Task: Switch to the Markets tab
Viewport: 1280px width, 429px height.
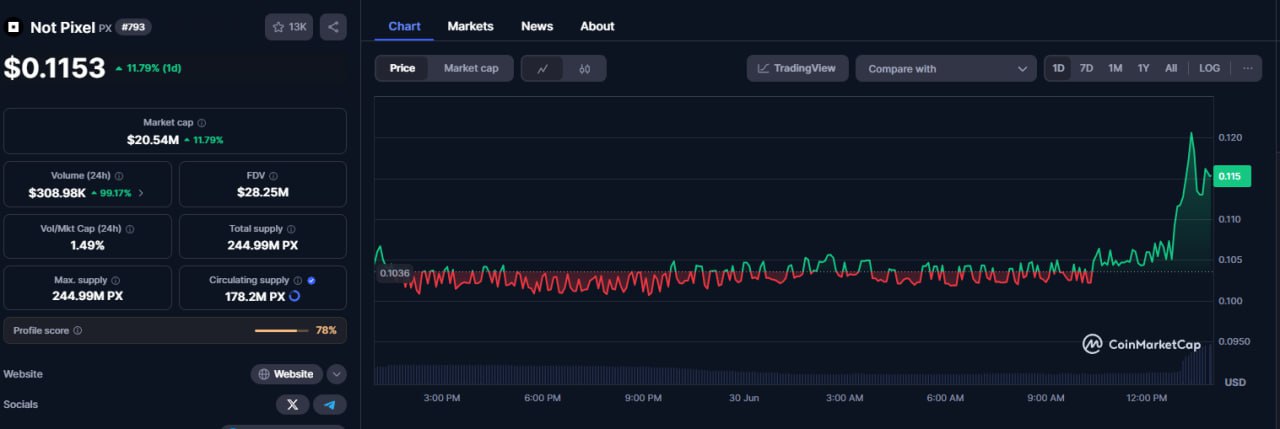Action: (x=470, y=26)
